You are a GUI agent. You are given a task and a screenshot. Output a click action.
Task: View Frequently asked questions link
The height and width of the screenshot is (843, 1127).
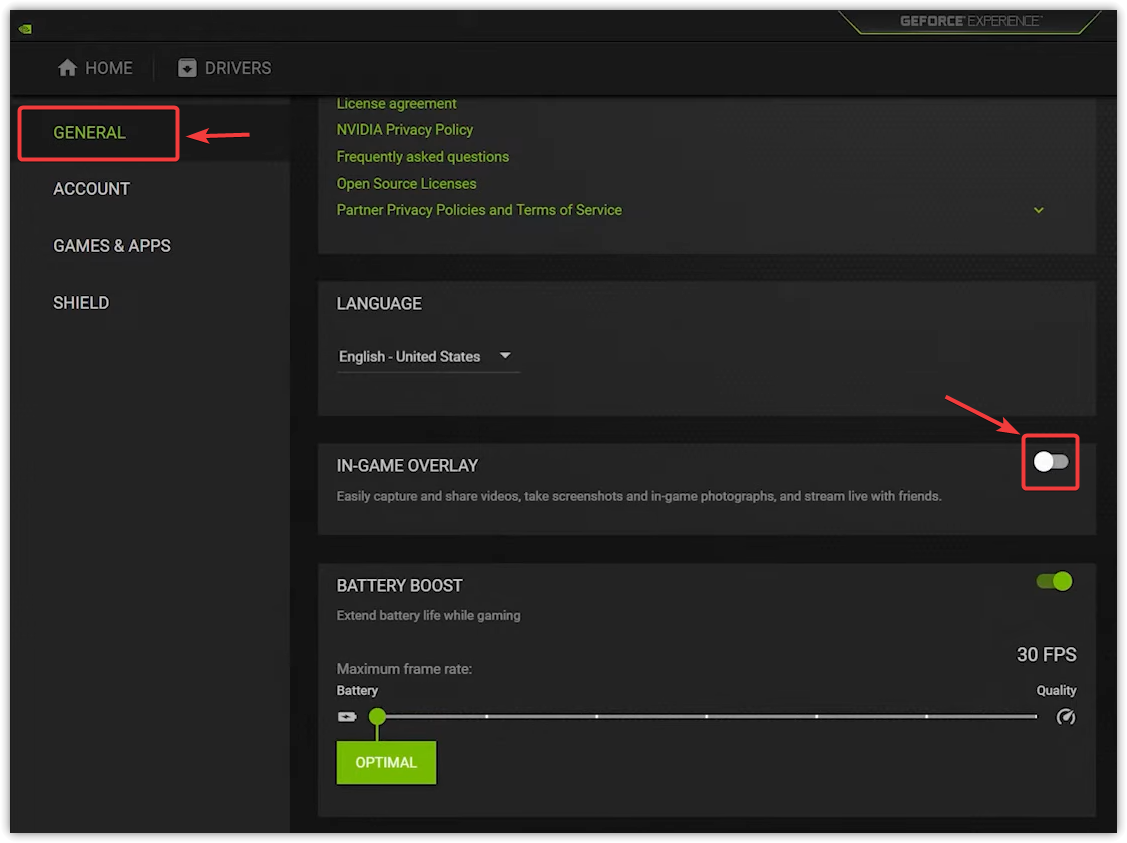pos(423,157)
